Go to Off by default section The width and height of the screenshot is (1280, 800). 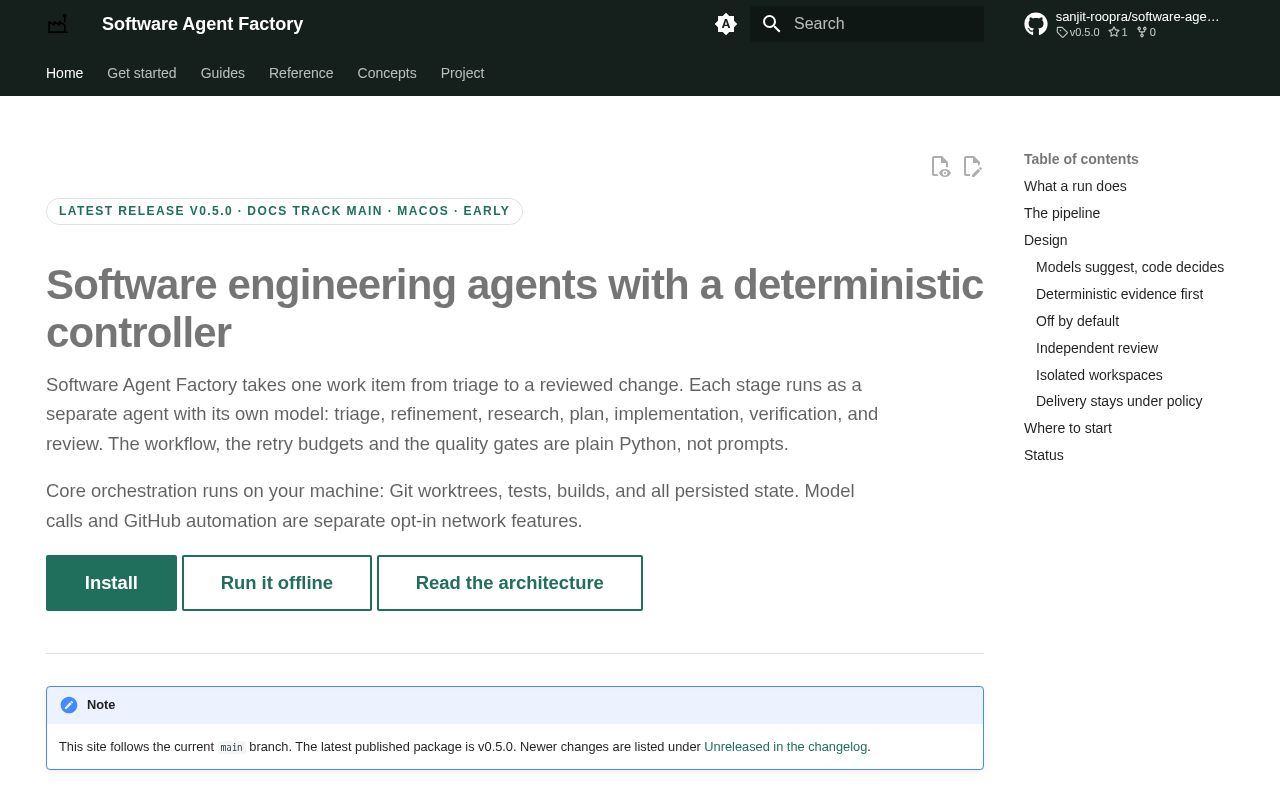point(1078,321)
